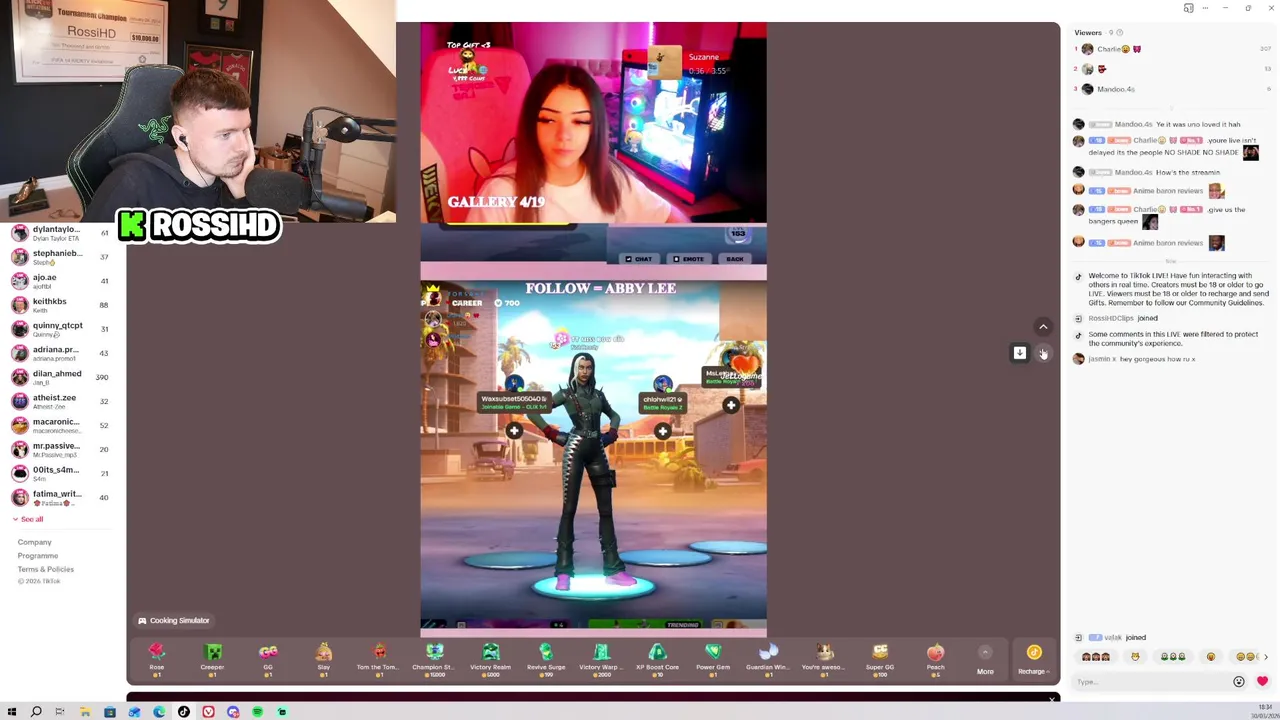Open mr.passive... live channel
This screenshot has width=1280, height=720.
(x=60, y=449)
